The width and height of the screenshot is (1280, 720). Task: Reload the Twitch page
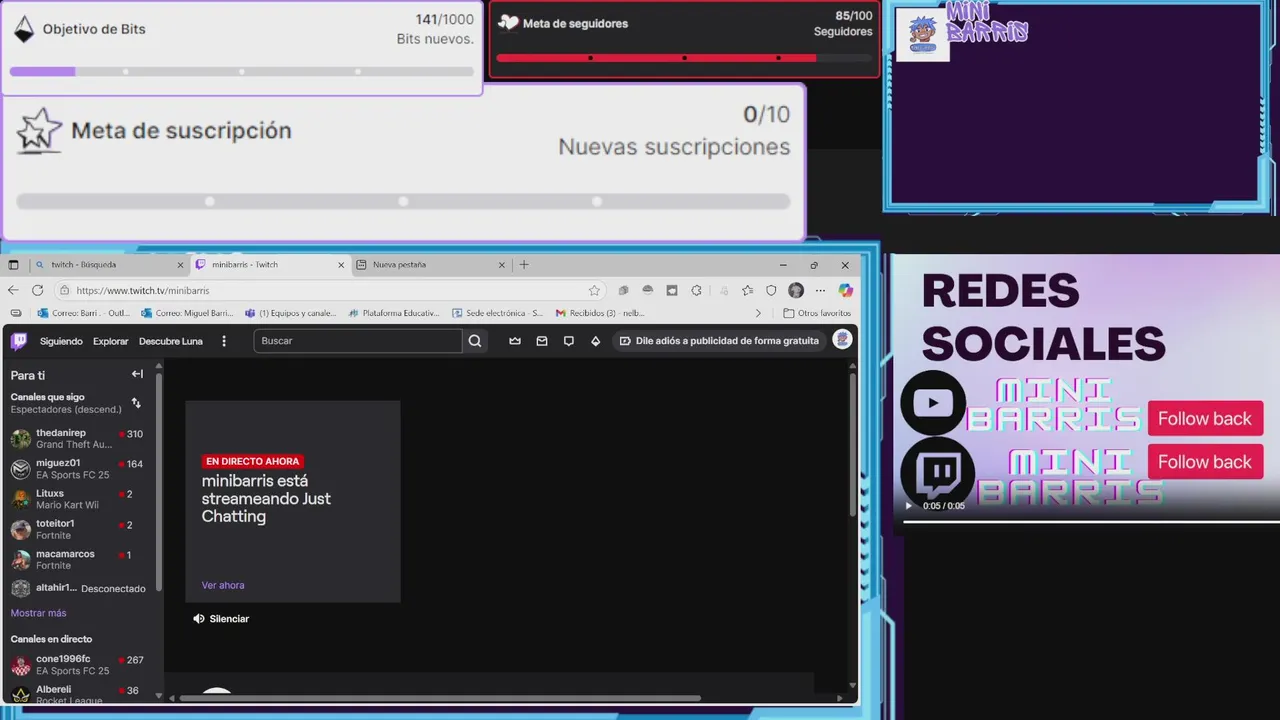click(x=37, y=290)
